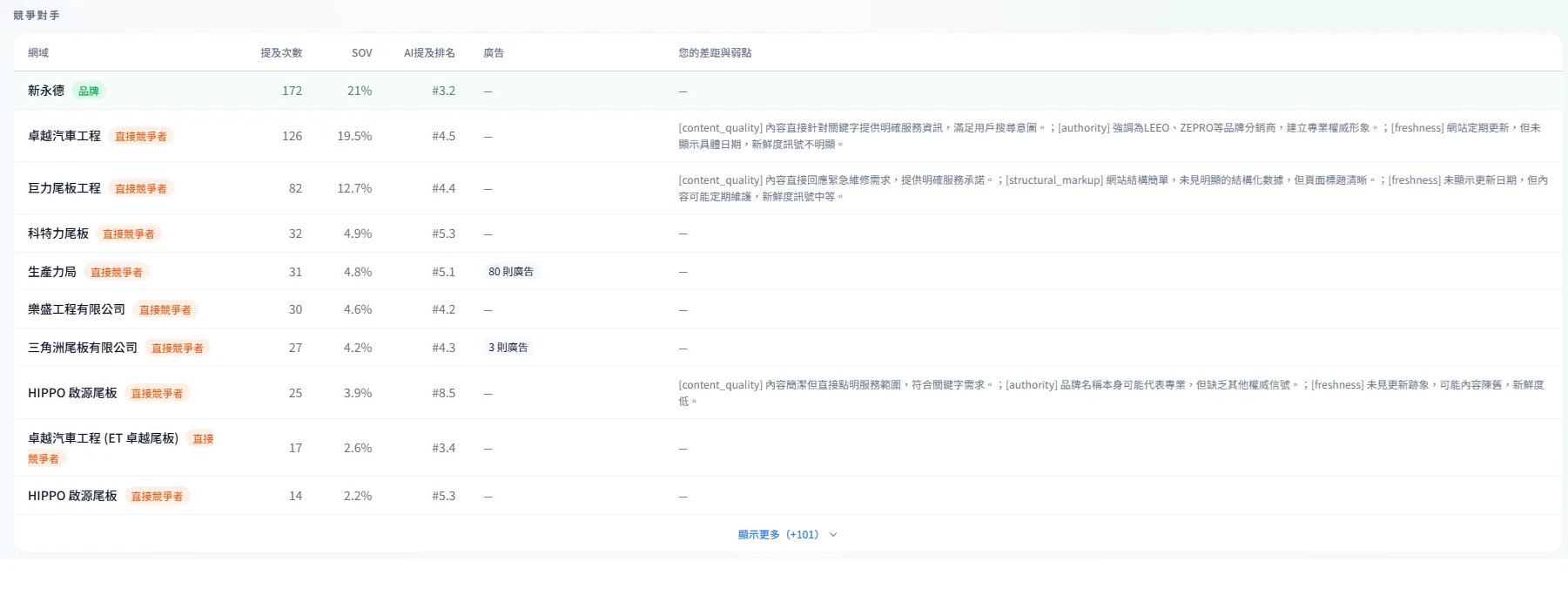Select the 巨力尾板工程 competitor name

(x=64, y=188)
